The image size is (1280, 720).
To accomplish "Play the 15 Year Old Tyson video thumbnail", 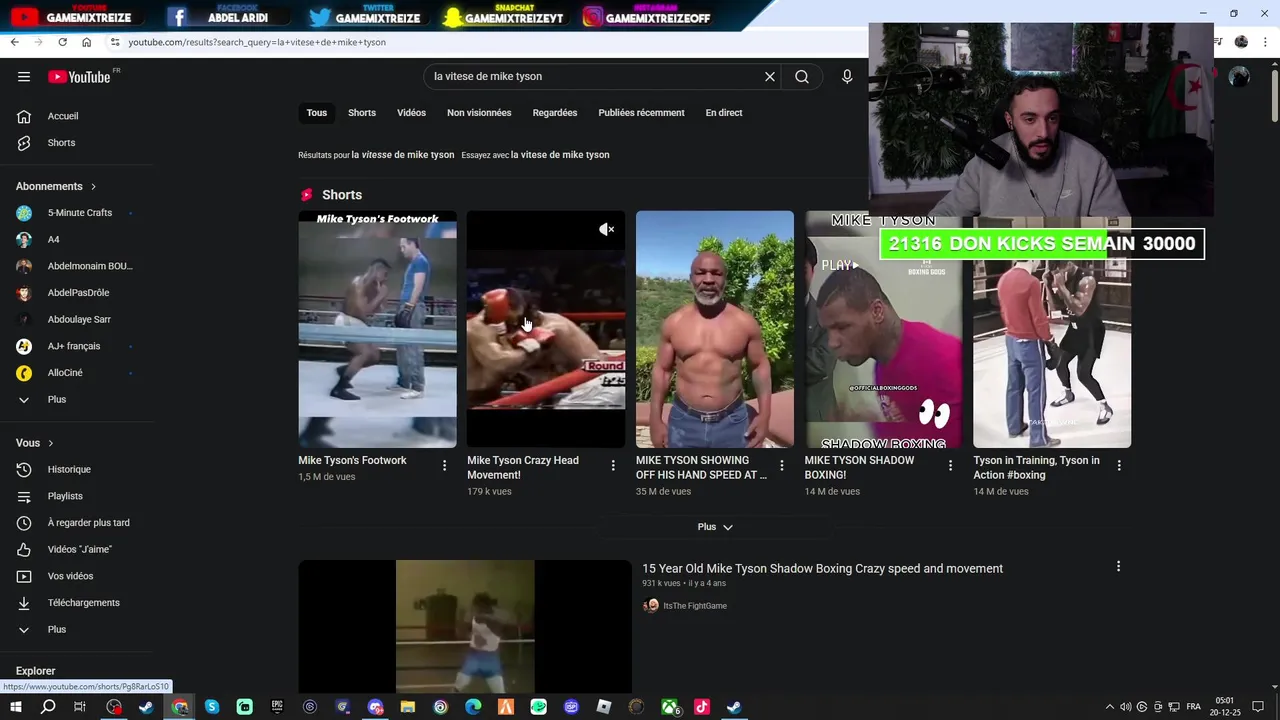I will pos(465,626).
